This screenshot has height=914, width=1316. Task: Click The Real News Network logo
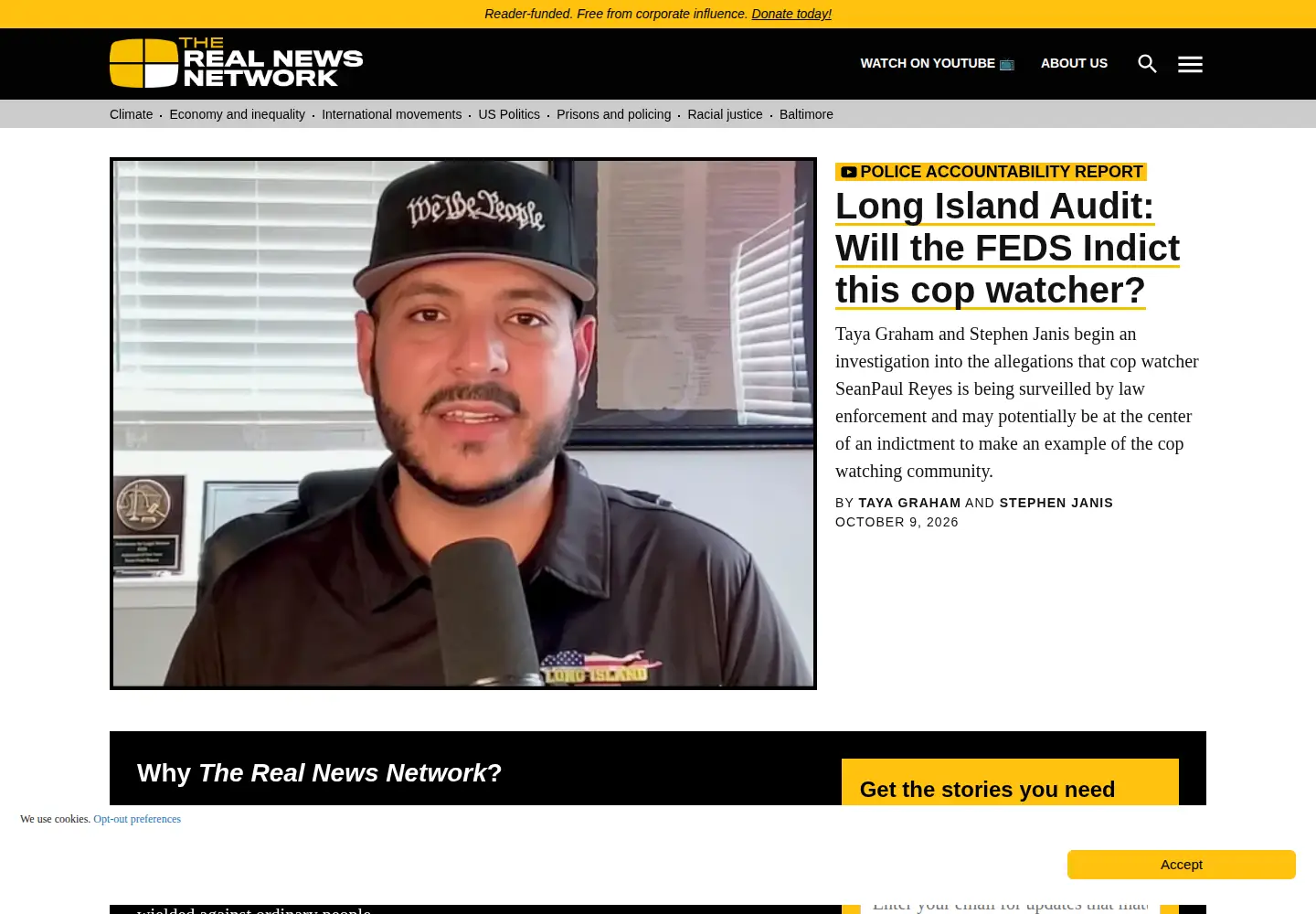click(237, 63)
